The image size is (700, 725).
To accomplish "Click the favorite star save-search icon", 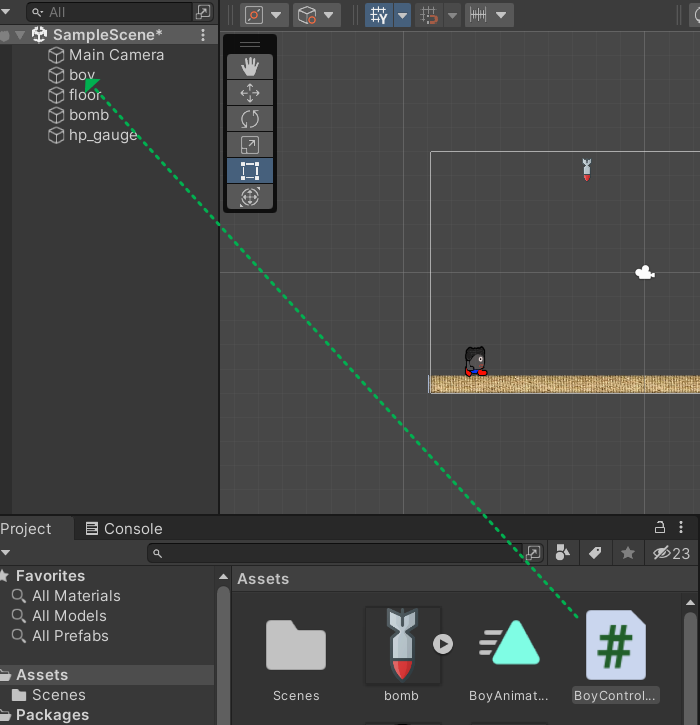I will click(628, 553).
